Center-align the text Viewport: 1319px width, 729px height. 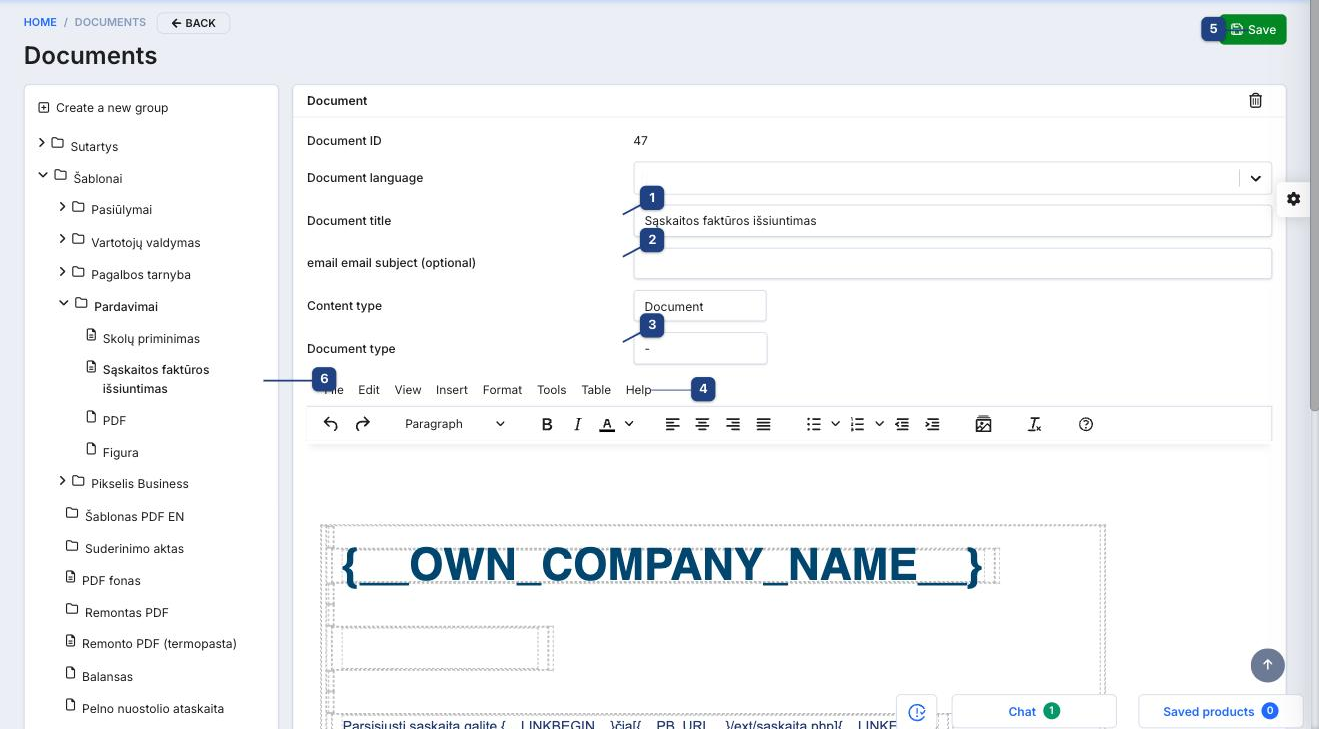[703, 424]
